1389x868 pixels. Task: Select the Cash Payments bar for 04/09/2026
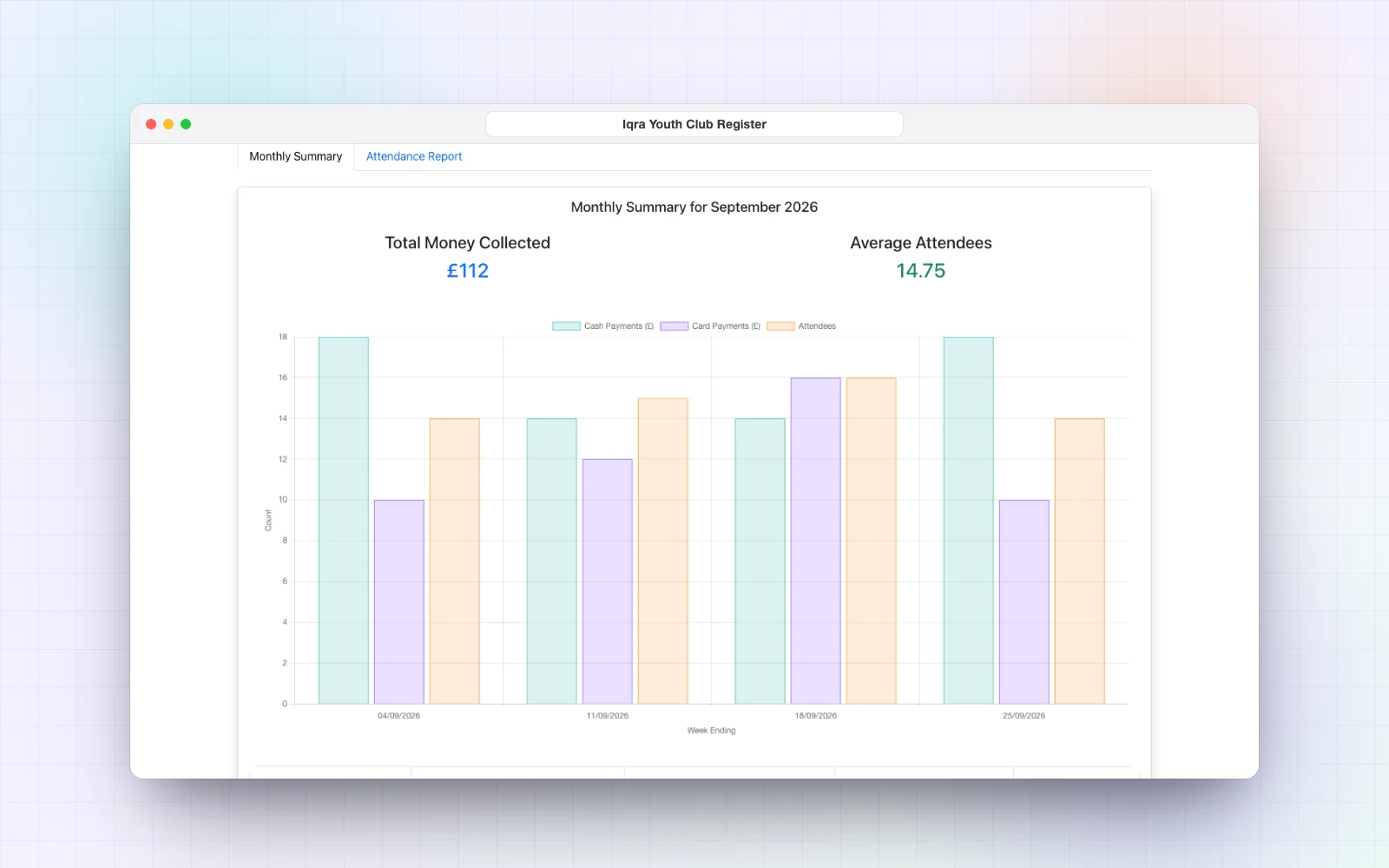click(344, 520)
